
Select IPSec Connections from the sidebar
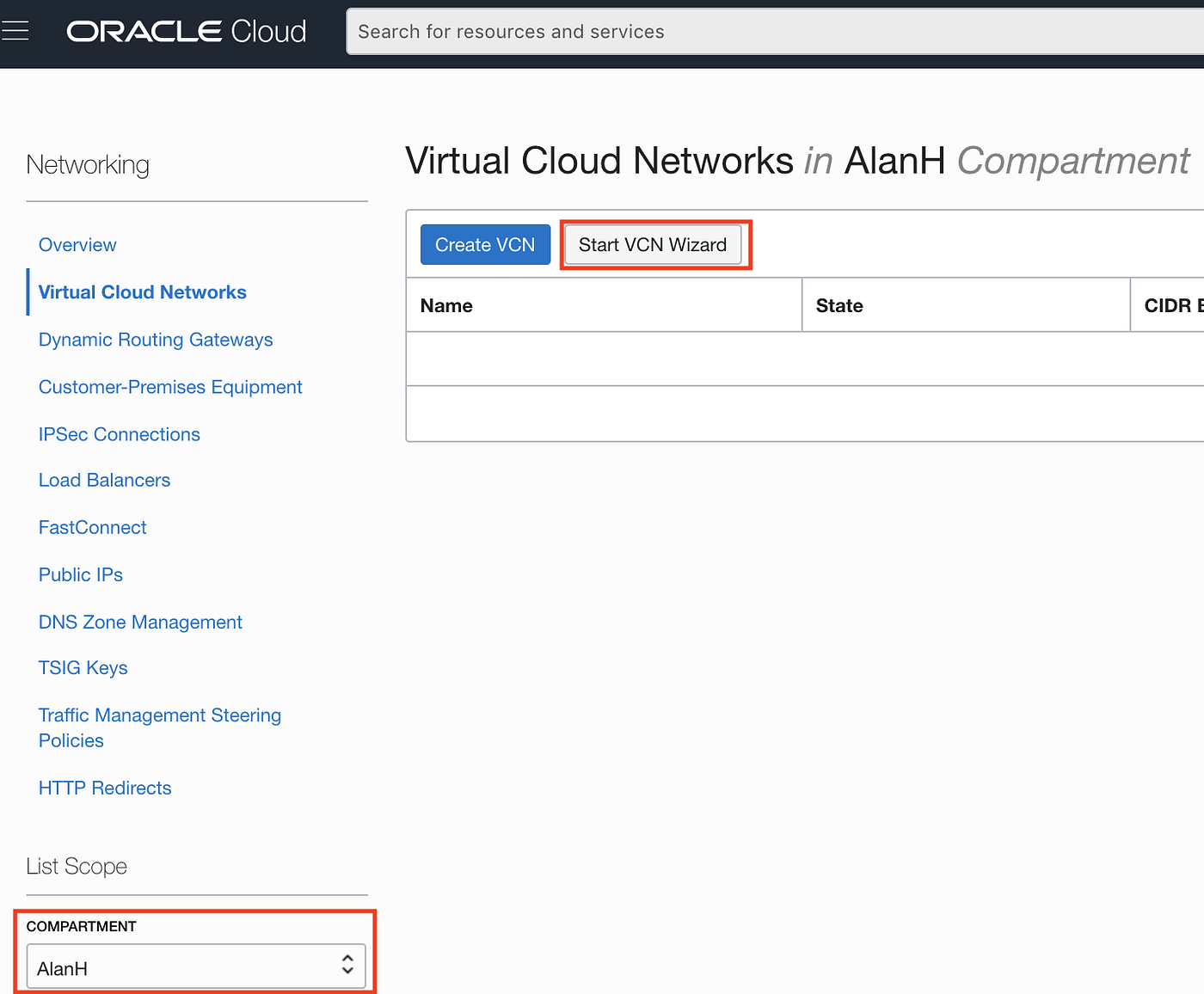(x=119, y=434)
